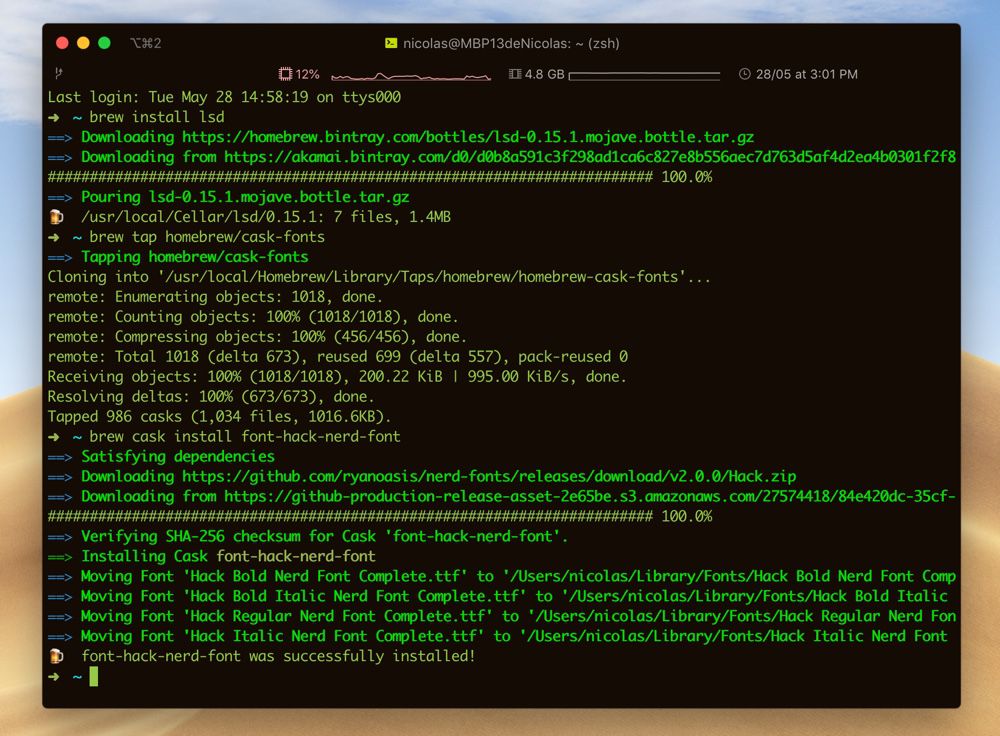
Task: Click 'Receiving objects: 100%' line
Action: tap(337, 376)
